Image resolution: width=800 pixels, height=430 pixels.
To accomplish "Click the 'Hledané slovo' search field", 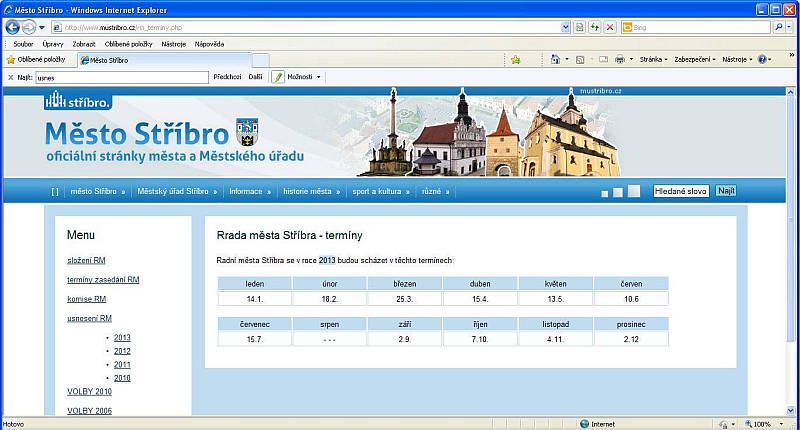I will click(681, 190).
